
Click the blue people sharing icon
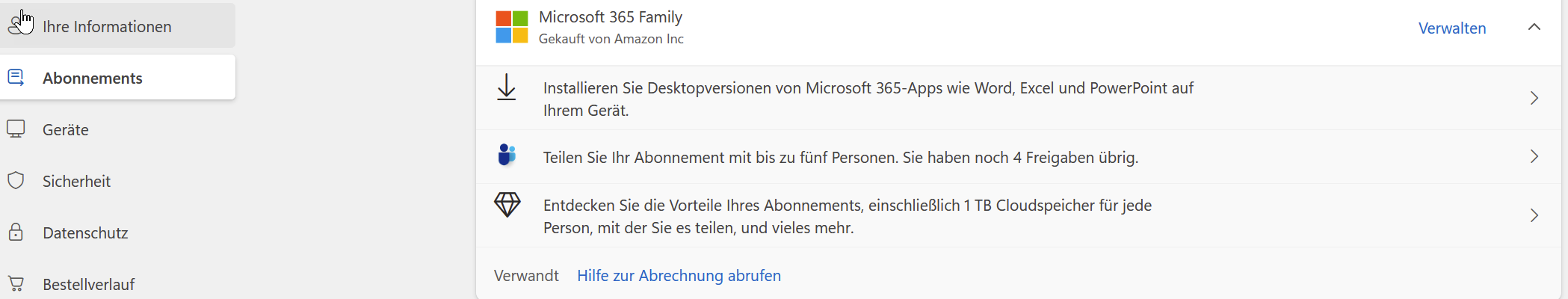tap(507, 155)
